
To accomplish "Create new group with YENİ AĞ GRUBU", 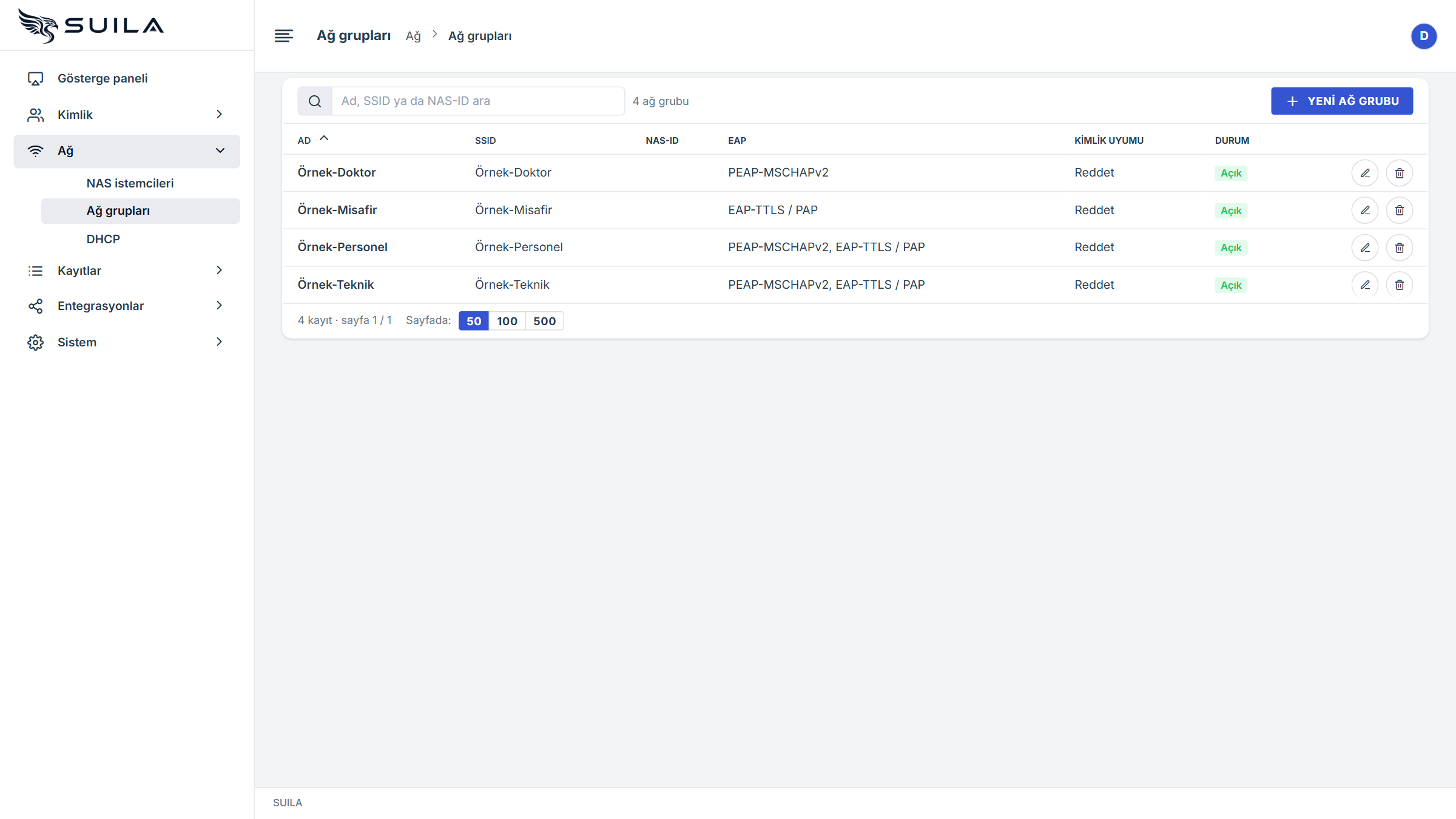I will (x=1342, y=101).
